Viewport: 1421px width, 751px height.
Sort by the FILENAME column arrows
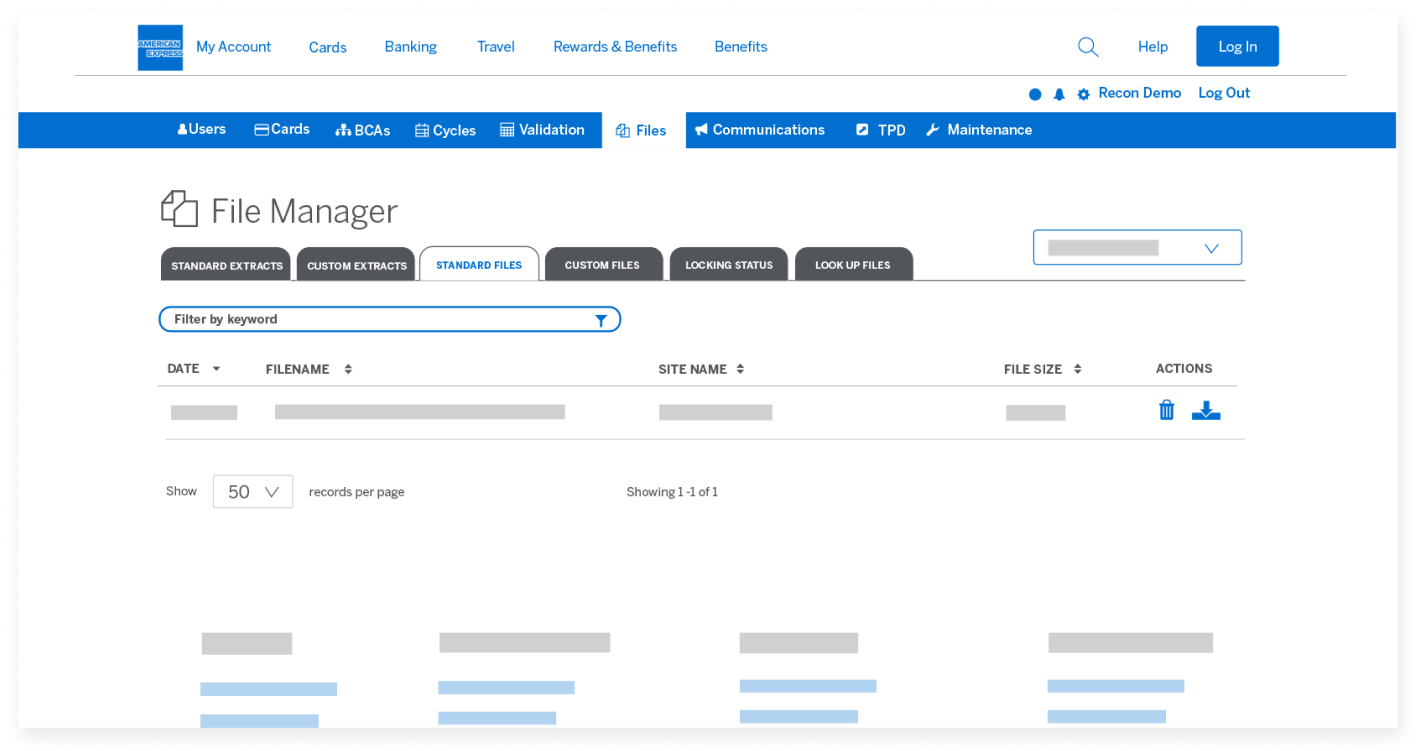(348, 368)
